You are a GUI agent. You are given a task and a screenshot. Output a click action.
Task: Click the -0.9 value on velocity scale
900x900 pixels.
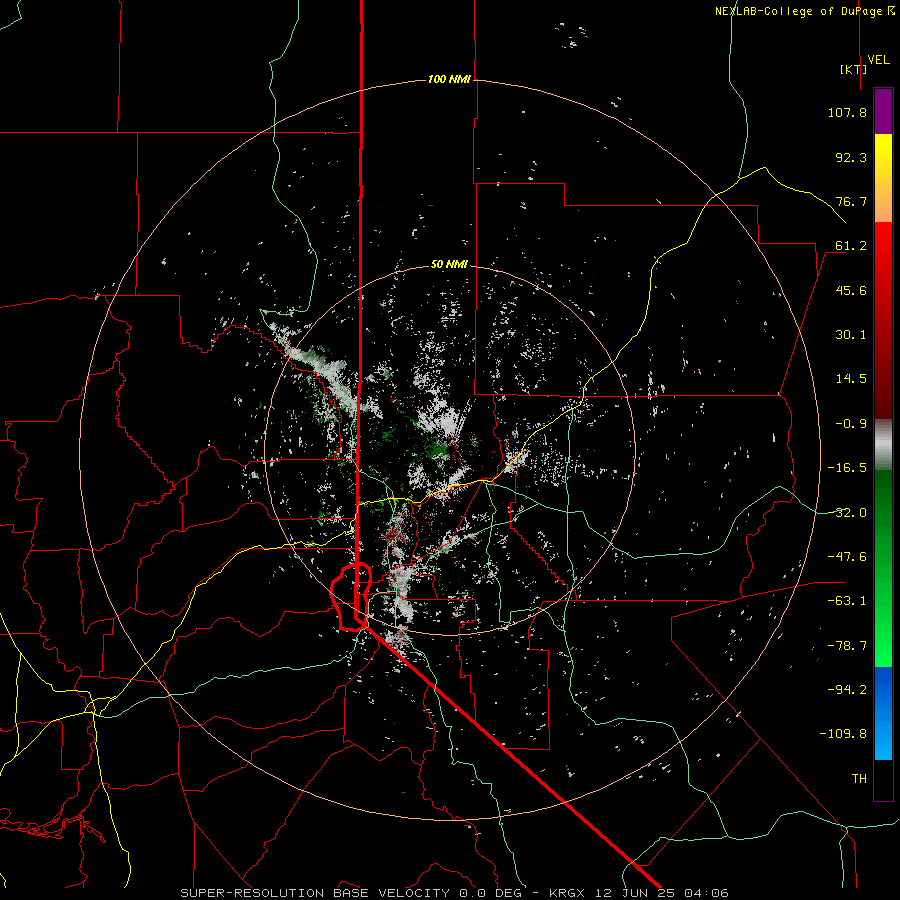click(851, 424)
